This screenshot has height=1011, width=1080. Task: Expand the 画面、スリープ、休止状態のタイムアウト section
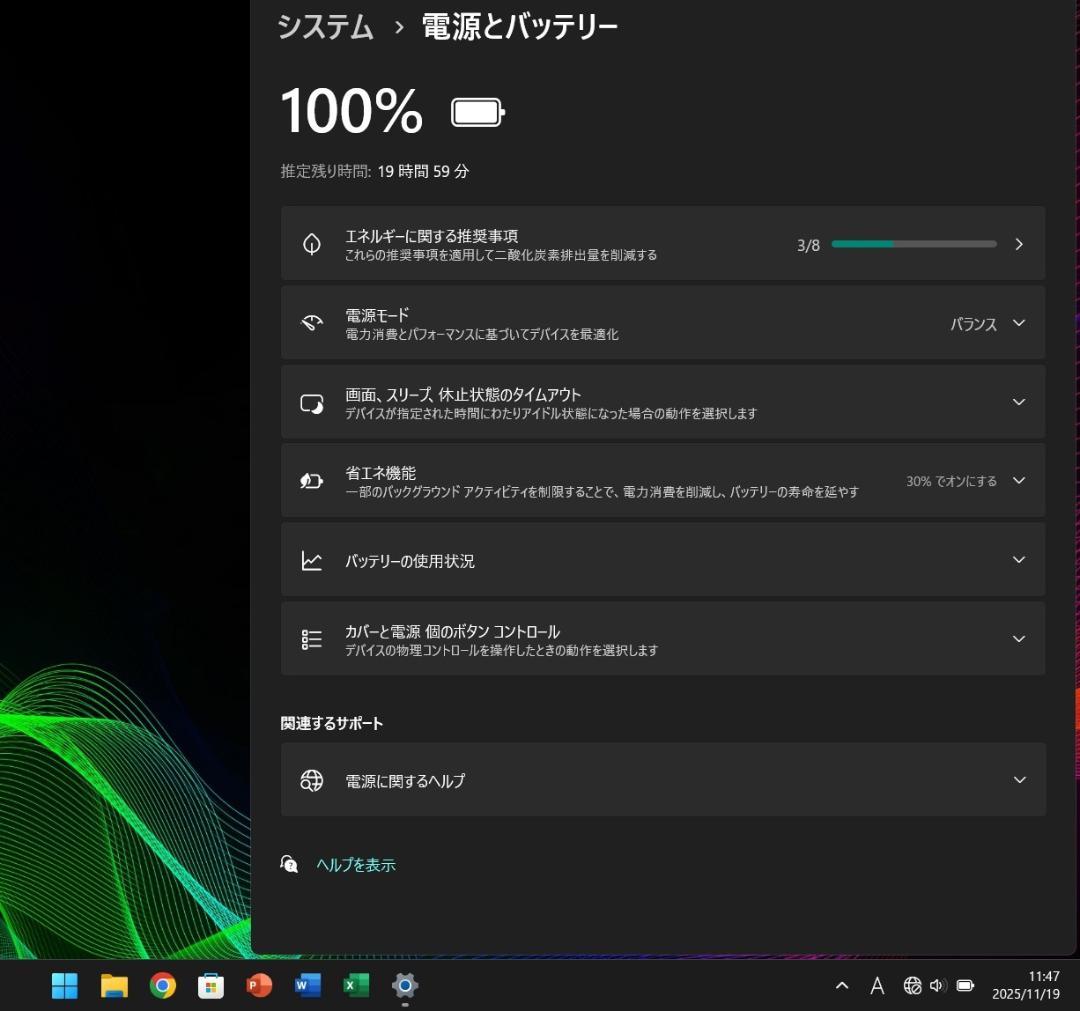[1018, 402]
